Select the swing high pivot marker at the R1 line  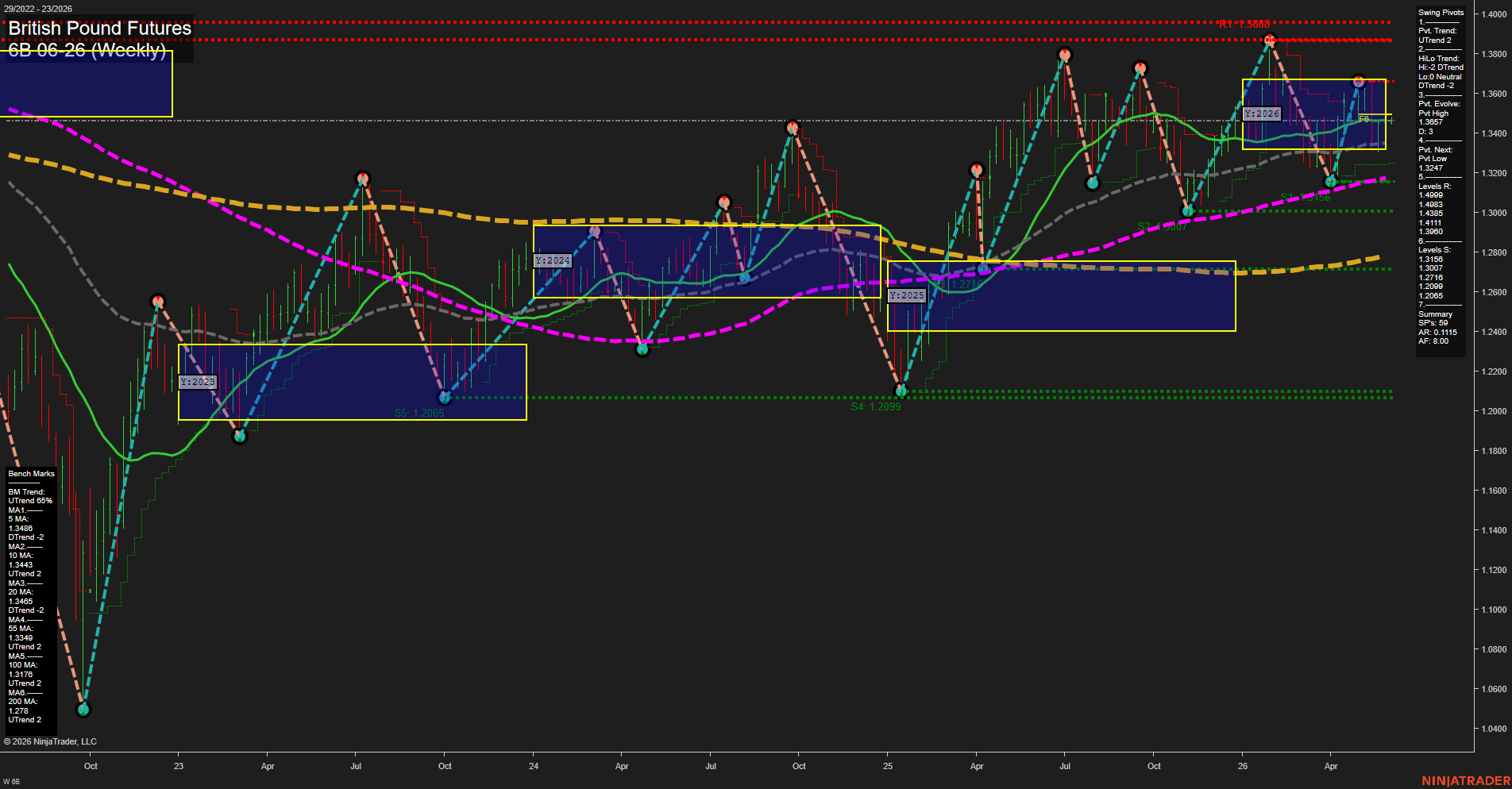click(1269, 40)
